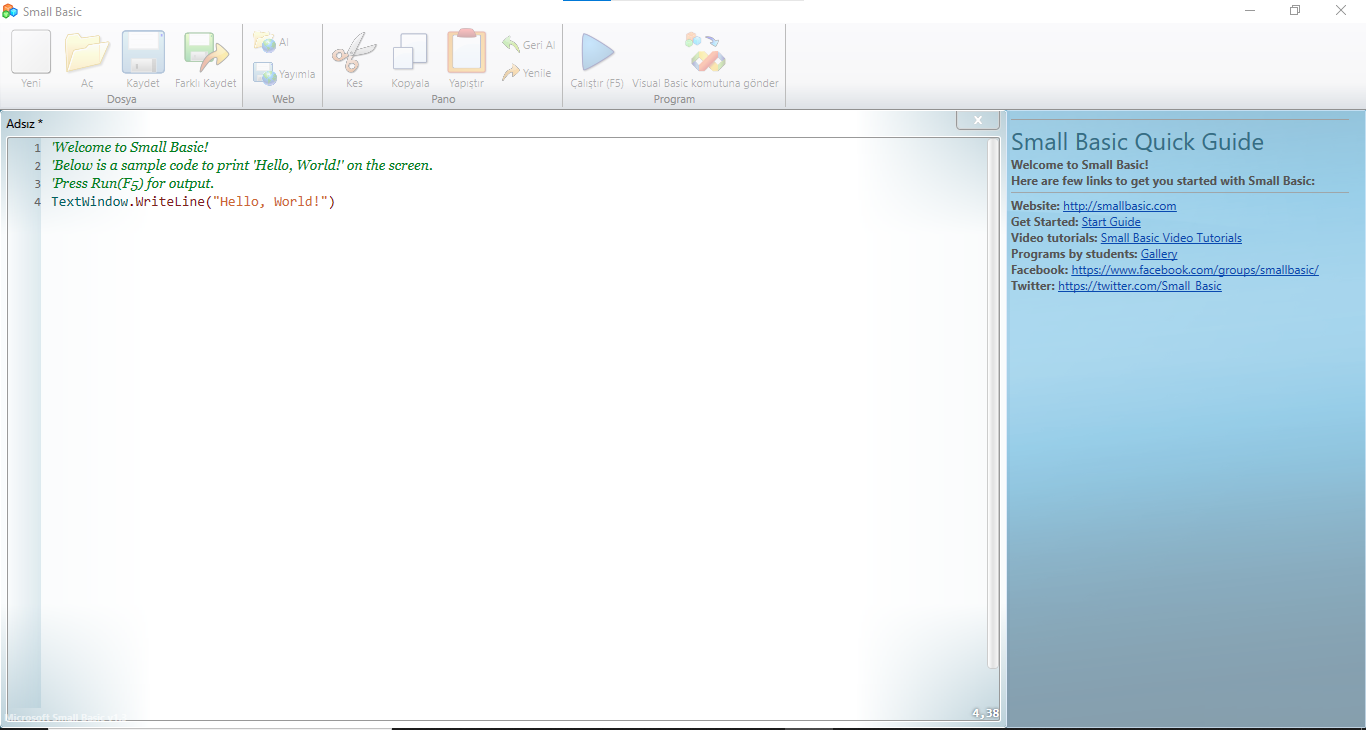Screen dimensions: 1366x730
Task: Click the cursor position indicator 4, 38
Action: click(x=984, y=713)
